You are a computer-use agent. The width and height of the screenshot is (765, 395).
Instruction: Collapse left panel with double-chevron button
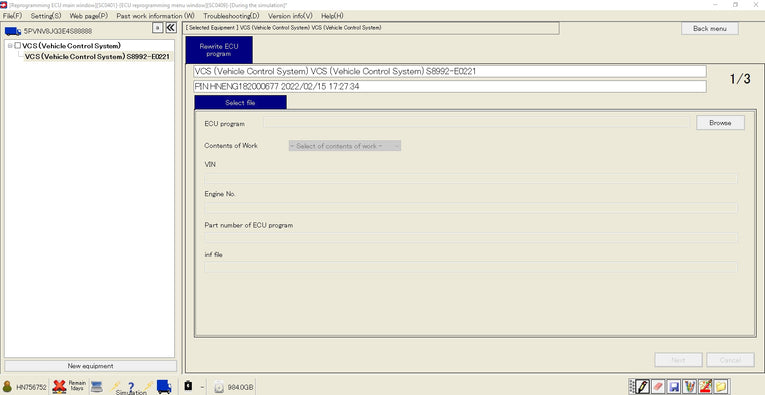(x=170, y=28)
